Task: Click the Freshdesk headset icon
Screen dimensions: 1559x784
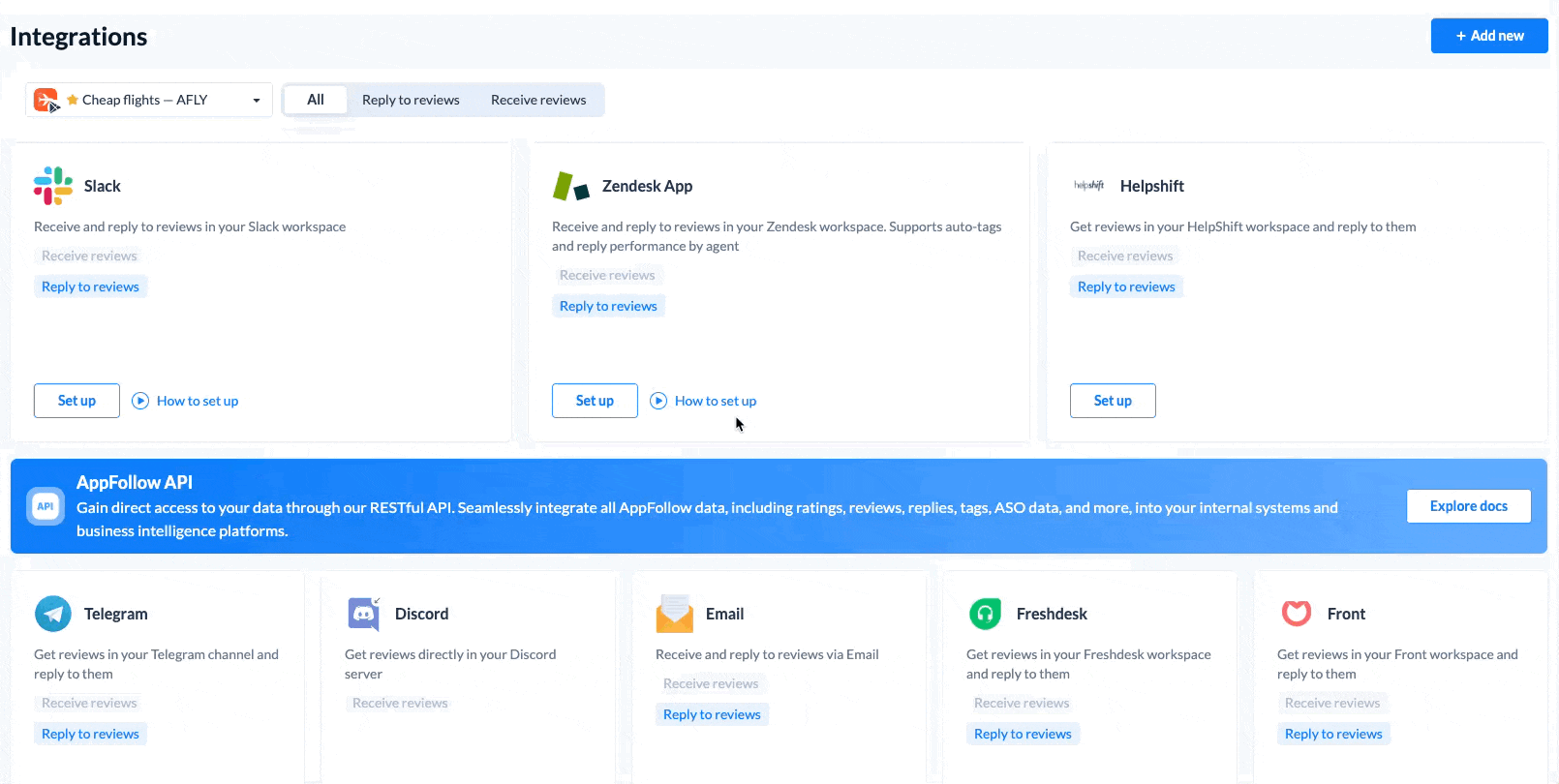Action: tap(985, 614)
